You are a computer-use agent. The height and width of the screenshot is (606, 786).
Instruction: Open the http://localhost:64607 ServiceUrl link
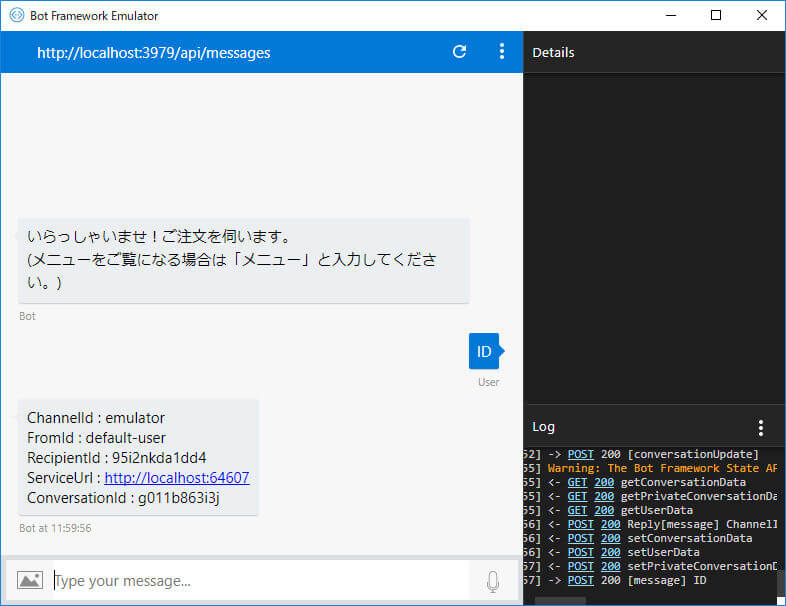tap(176, 478)
